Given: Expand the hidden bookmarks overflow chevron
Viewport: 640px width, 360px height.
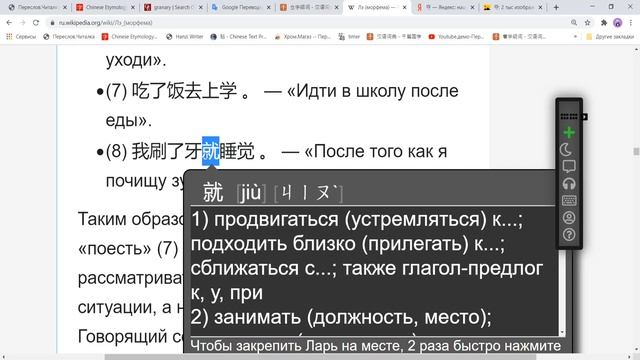Looking at the screenshot, I should pyautogui.click(x=576, y=36).
